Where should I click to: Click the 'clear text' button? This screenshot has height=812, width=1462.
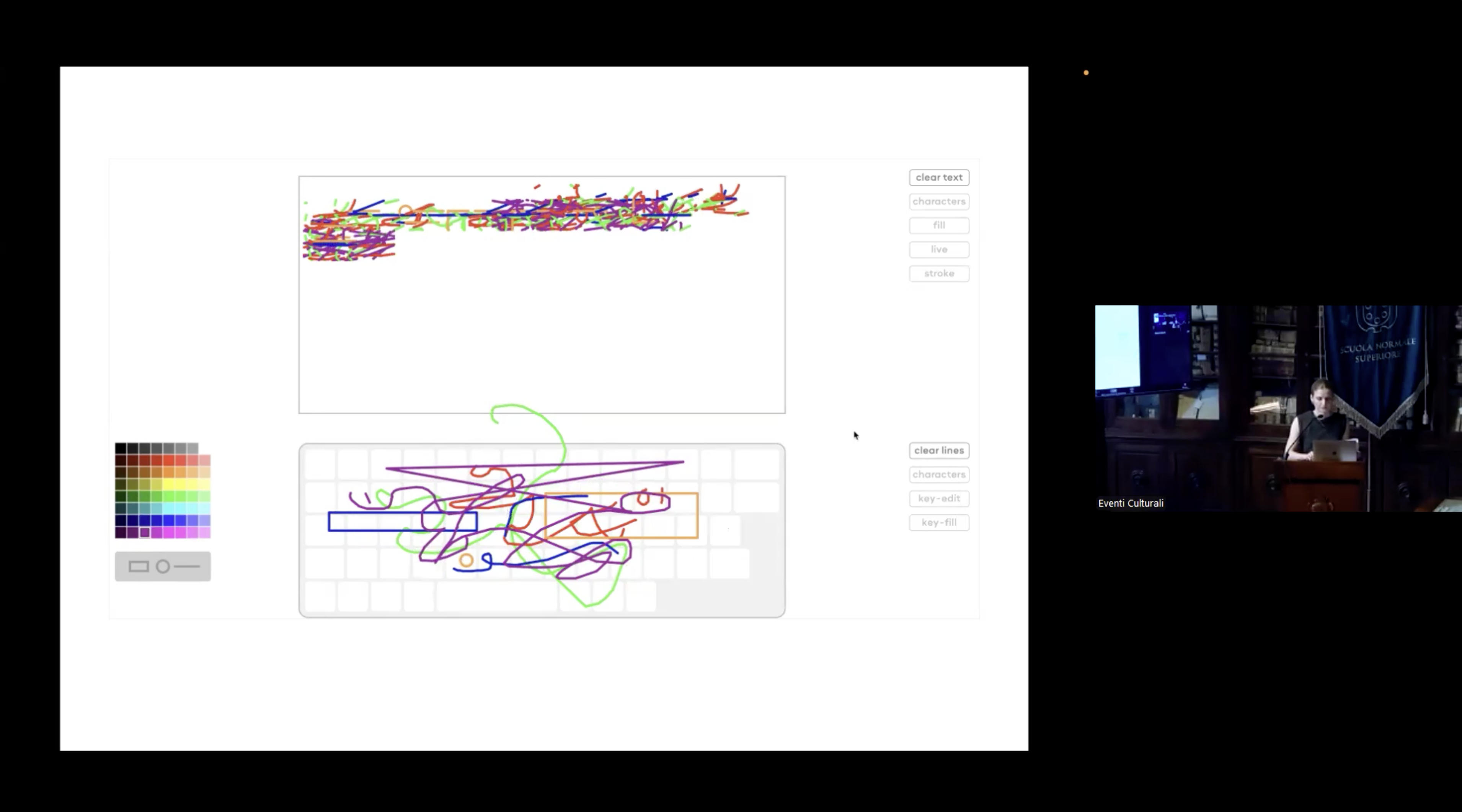[939, 178]
